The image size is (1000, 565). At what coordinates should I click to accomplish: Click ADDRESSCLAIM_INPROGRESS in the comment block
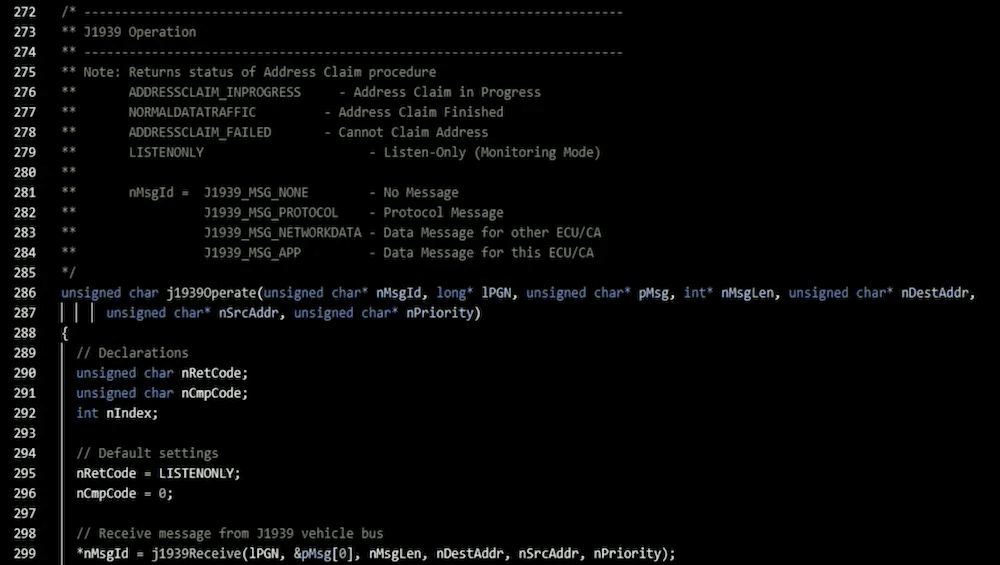click(x=214, y=92)
